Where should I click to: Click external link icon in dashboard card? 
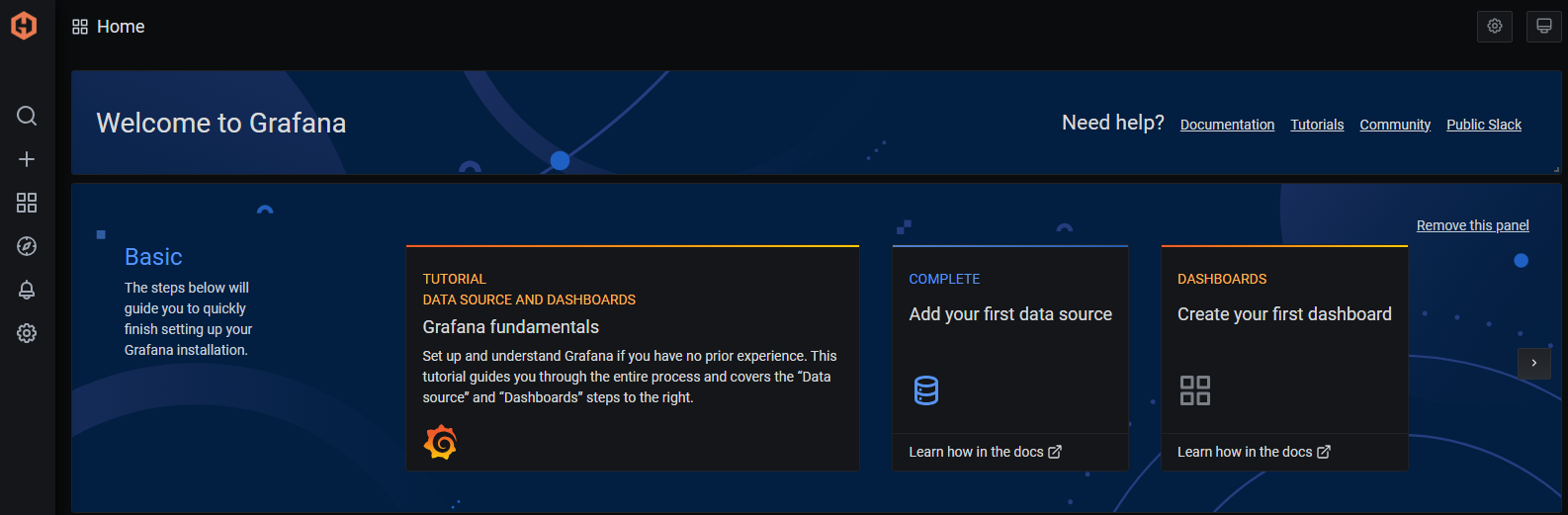pyautogui.click(x=1324, y=452)
